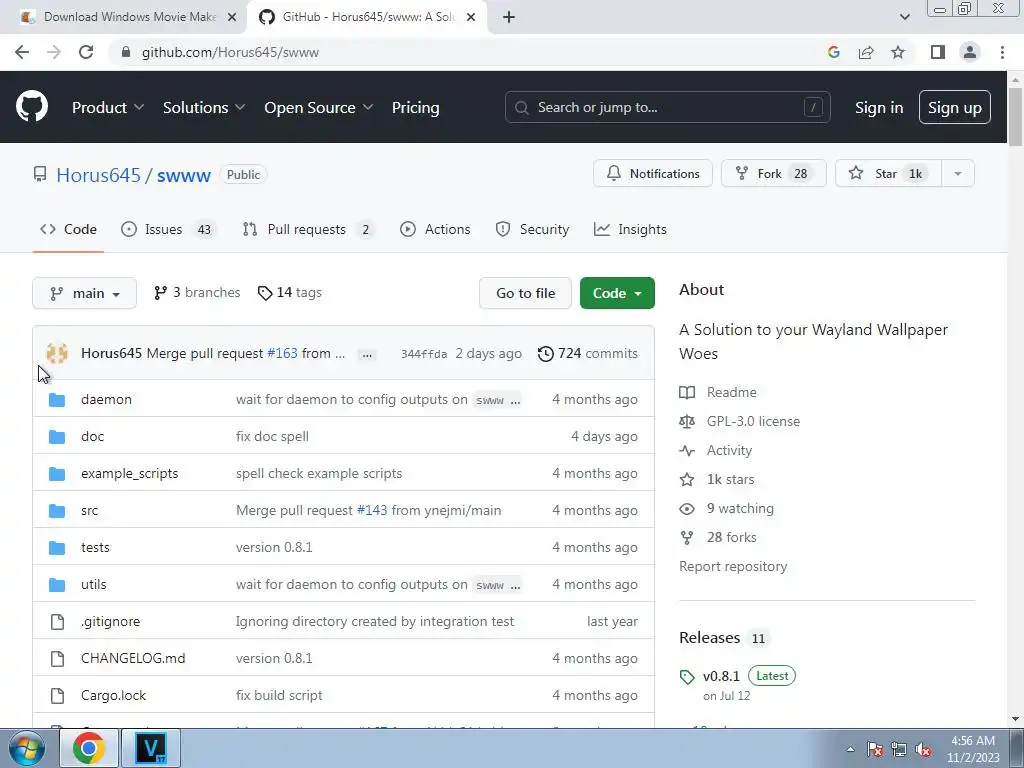Image resolution: width=1024 pixels, height=768 pixels.
Task: Open the dropdown arrow next to Star
Action: pos(958,174)
